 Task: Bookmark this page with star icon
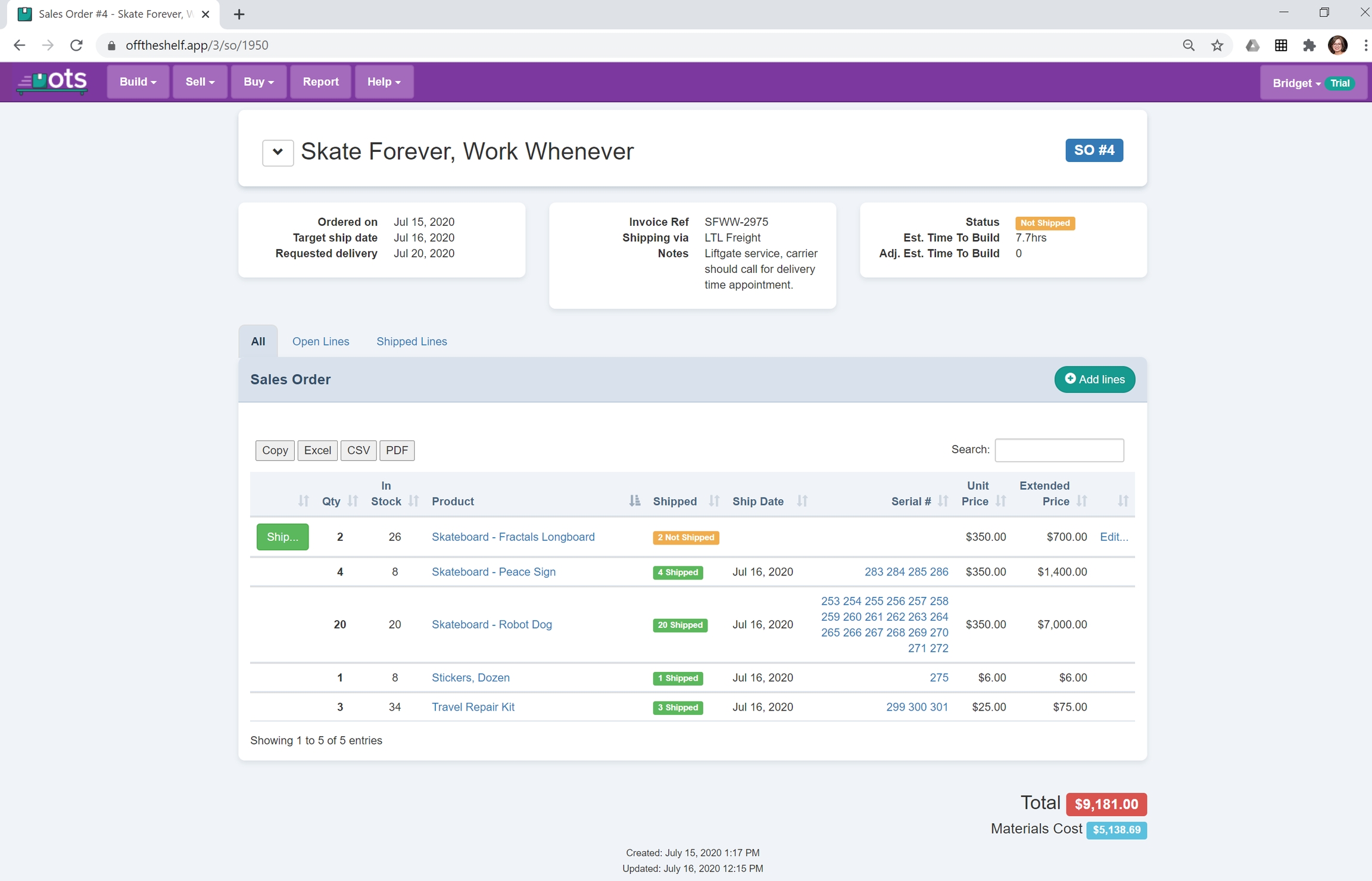coord(1217,45)
